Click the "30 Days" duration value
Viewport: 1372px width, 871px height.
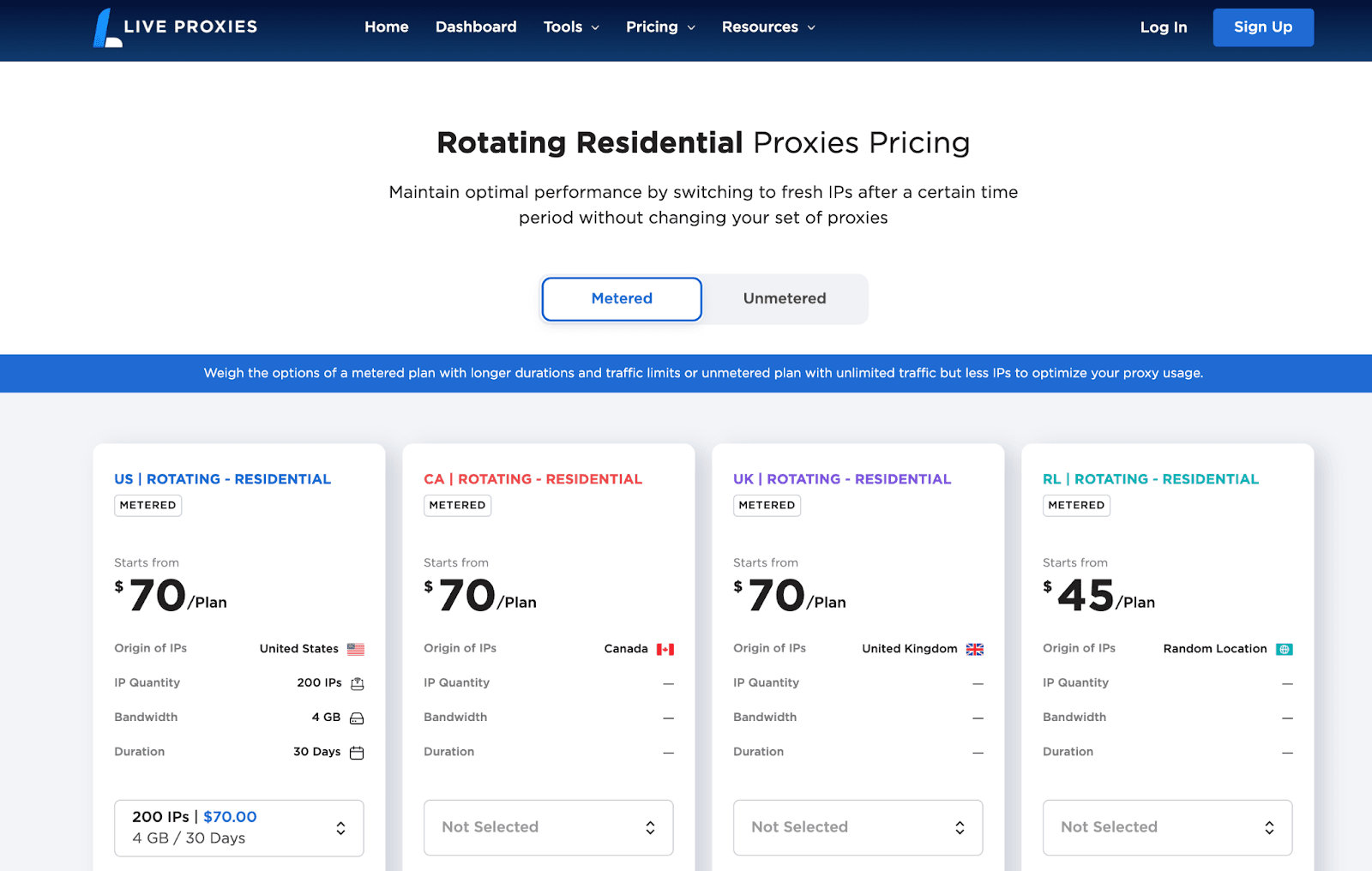[317, 752]
